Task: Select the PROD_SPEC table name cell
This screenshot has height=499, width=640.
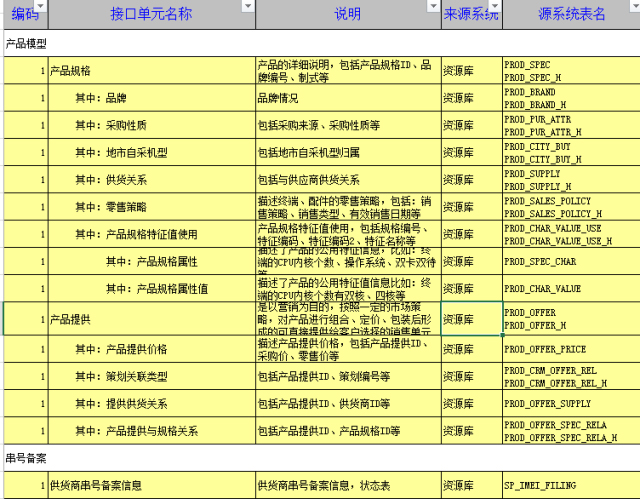Action: (x=571, y=71)
